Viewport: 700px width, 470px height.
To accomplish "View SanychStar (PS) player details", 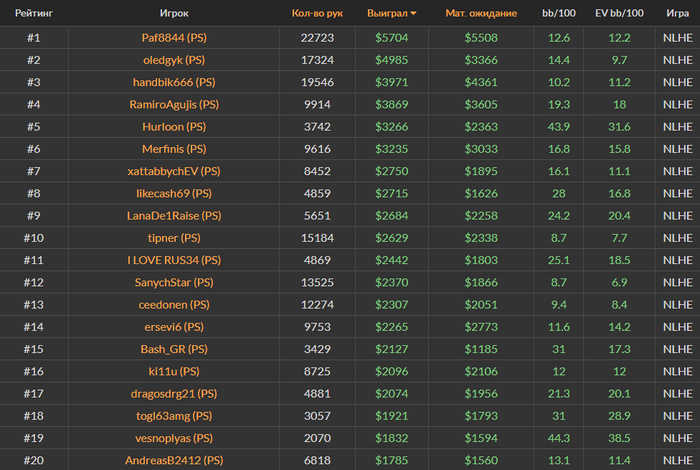I will click(x=174, y=283).
